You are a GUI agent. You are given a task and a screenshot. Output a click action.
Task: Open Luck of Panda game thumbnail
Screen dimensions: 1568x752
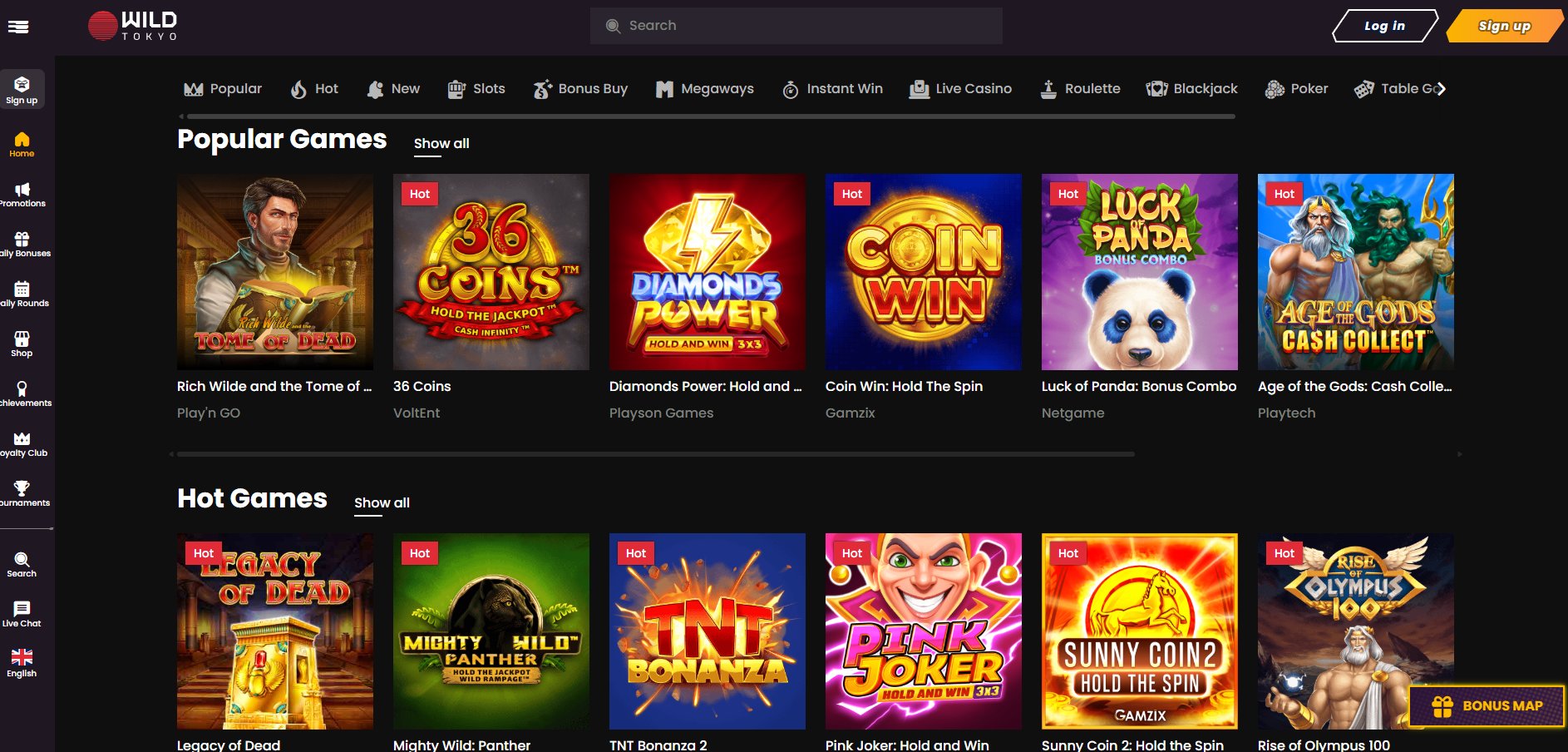1140,272
